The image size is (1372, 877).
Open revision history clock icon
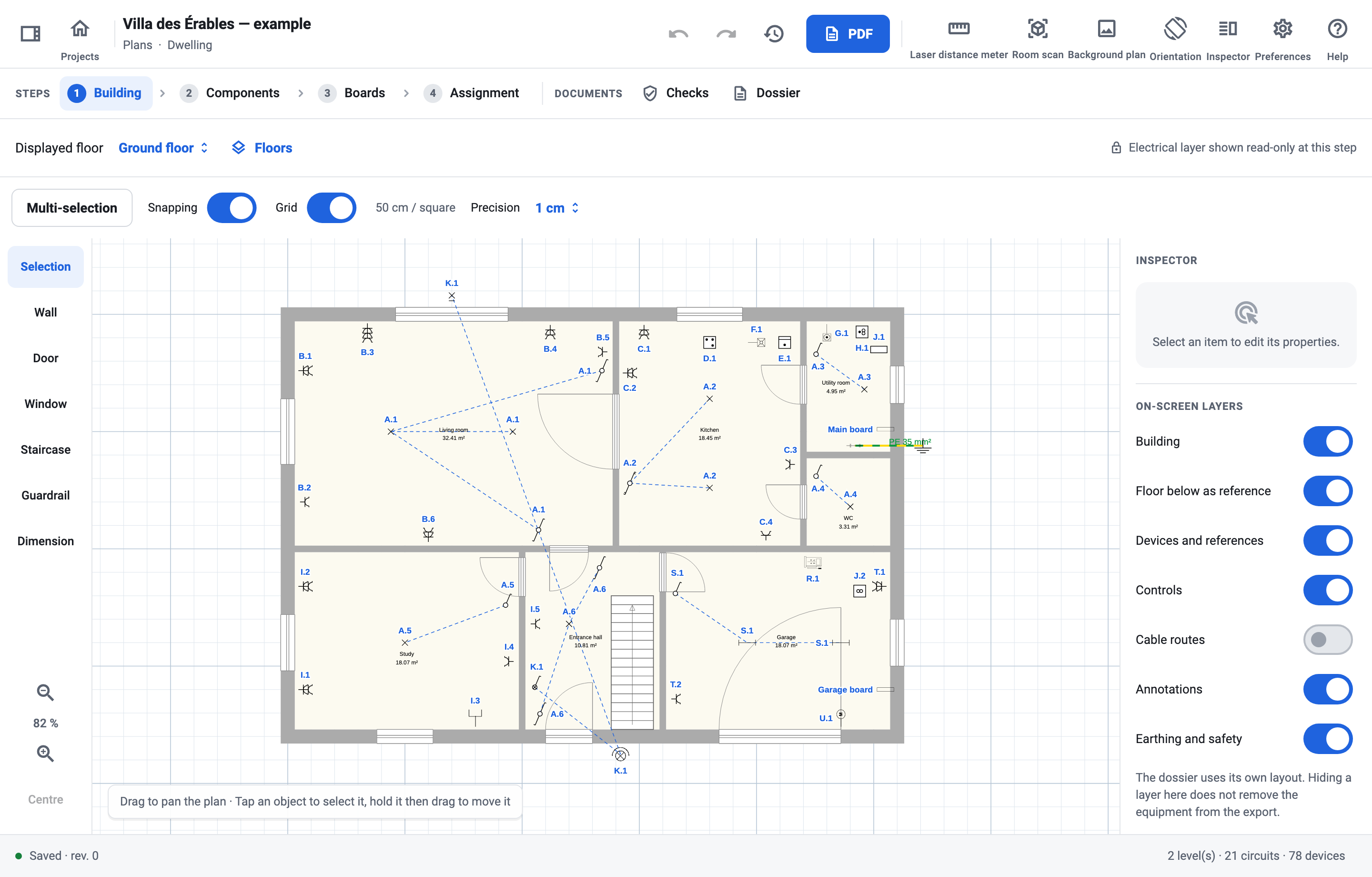774,34
